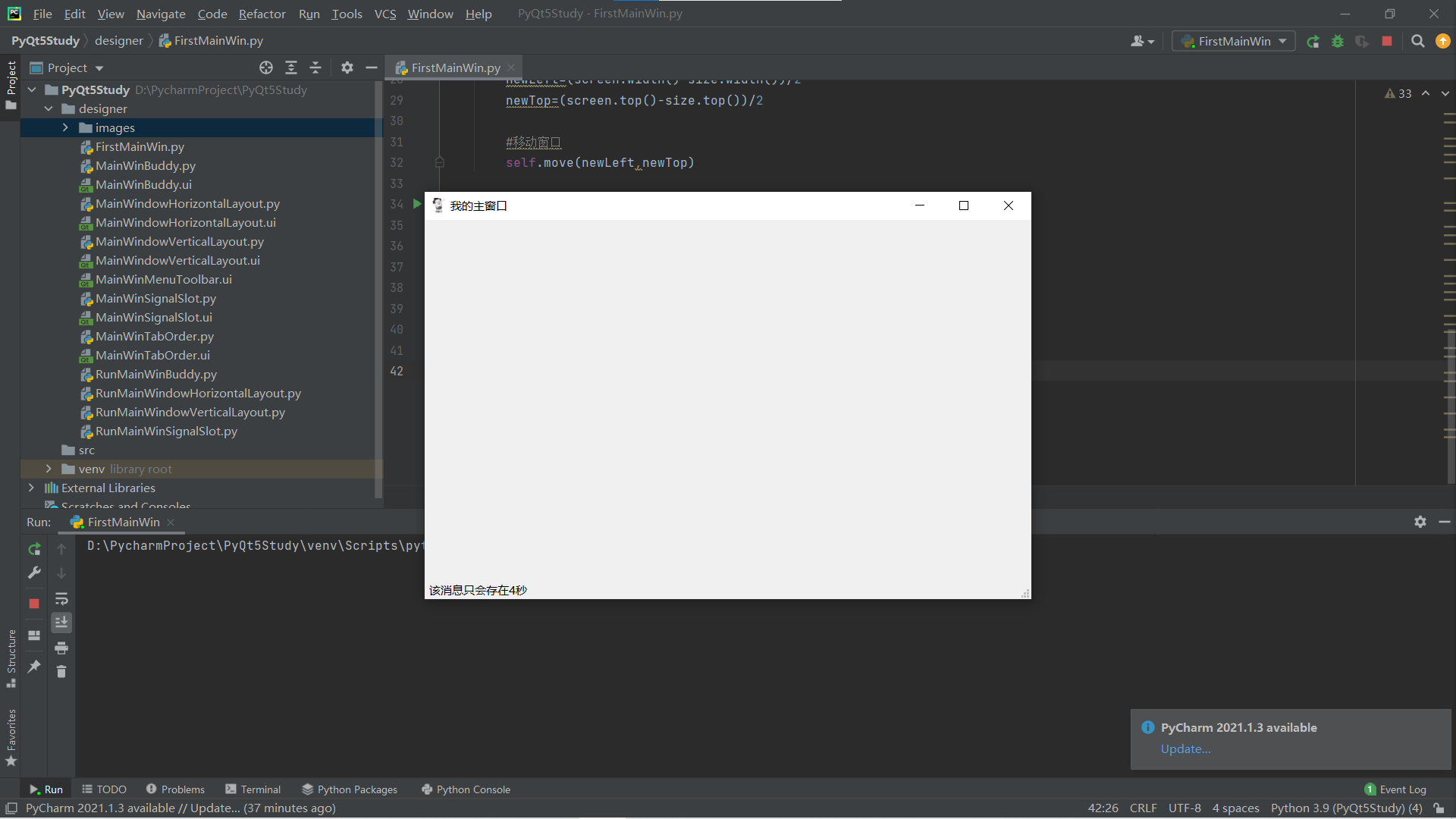1456x819 pixels.
Task: Collapse the PyQt5Study project root
Action: [x=32, y=89]
